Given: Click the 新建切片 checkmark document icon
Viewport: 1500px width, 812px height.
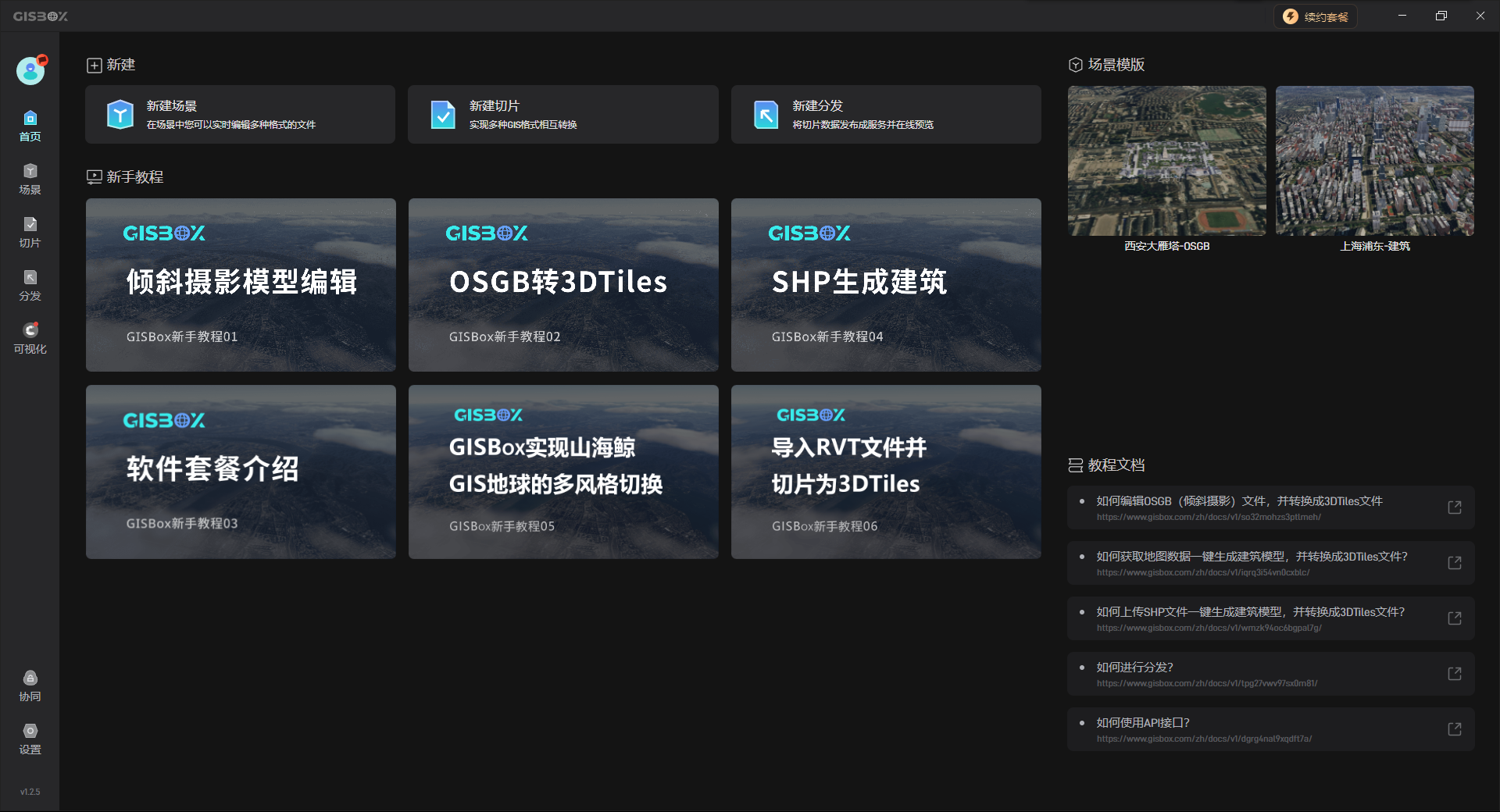Looking at the screenshot, I should click(x=443, y=115).
